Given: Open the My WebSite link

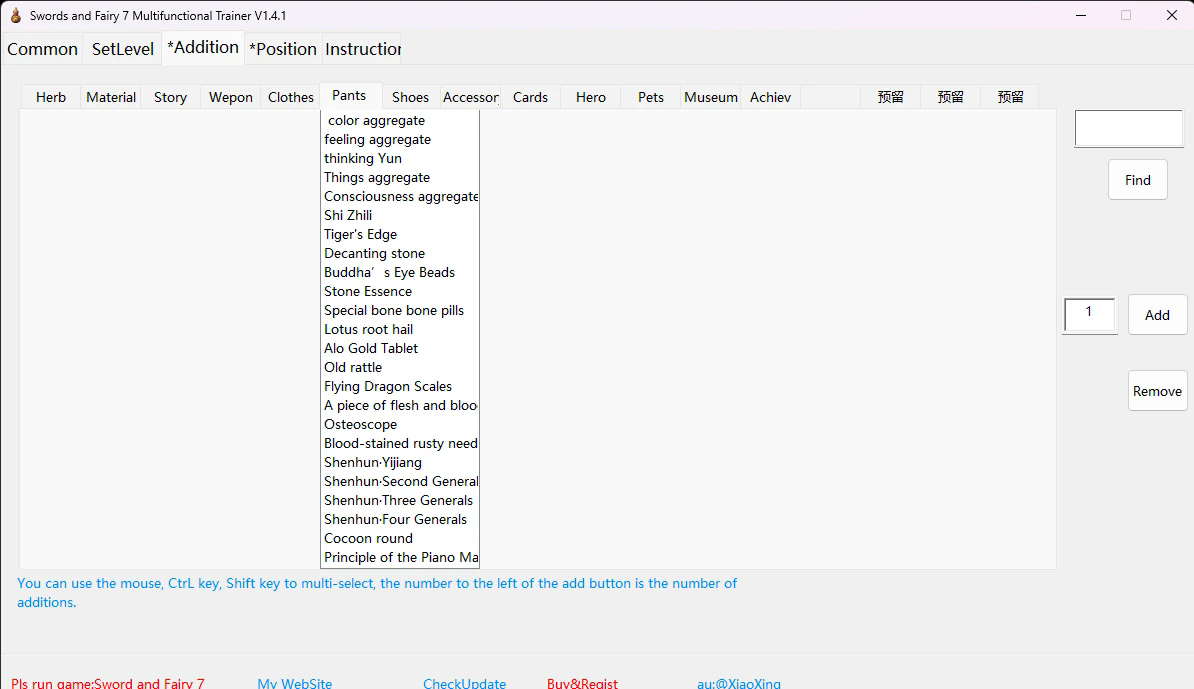Looking at the screenshot, I should point(295,683).
